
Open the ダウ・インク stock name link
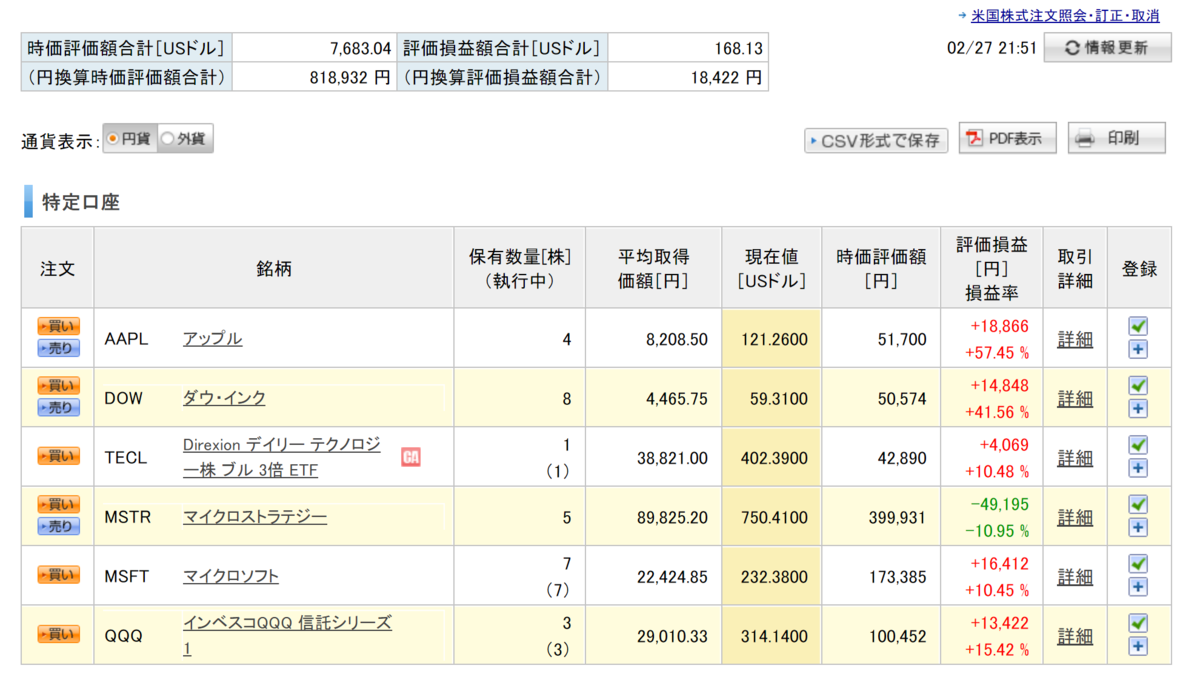click(x=224, y=398)
